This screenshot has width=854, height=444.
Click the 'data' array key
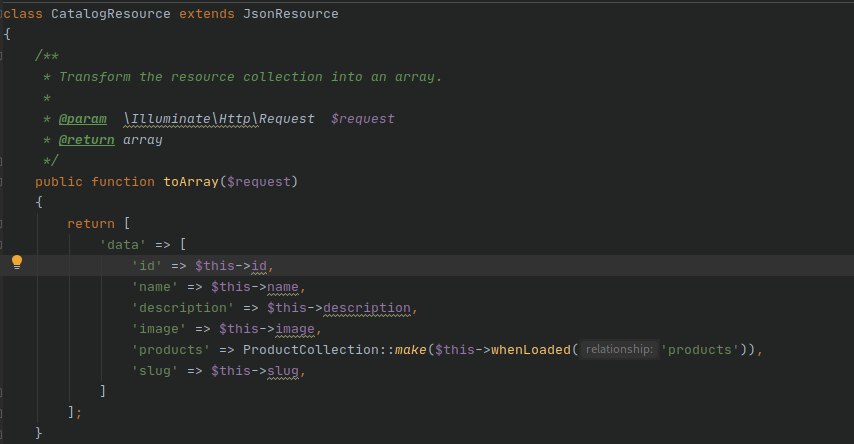click(x=123, y=245)
